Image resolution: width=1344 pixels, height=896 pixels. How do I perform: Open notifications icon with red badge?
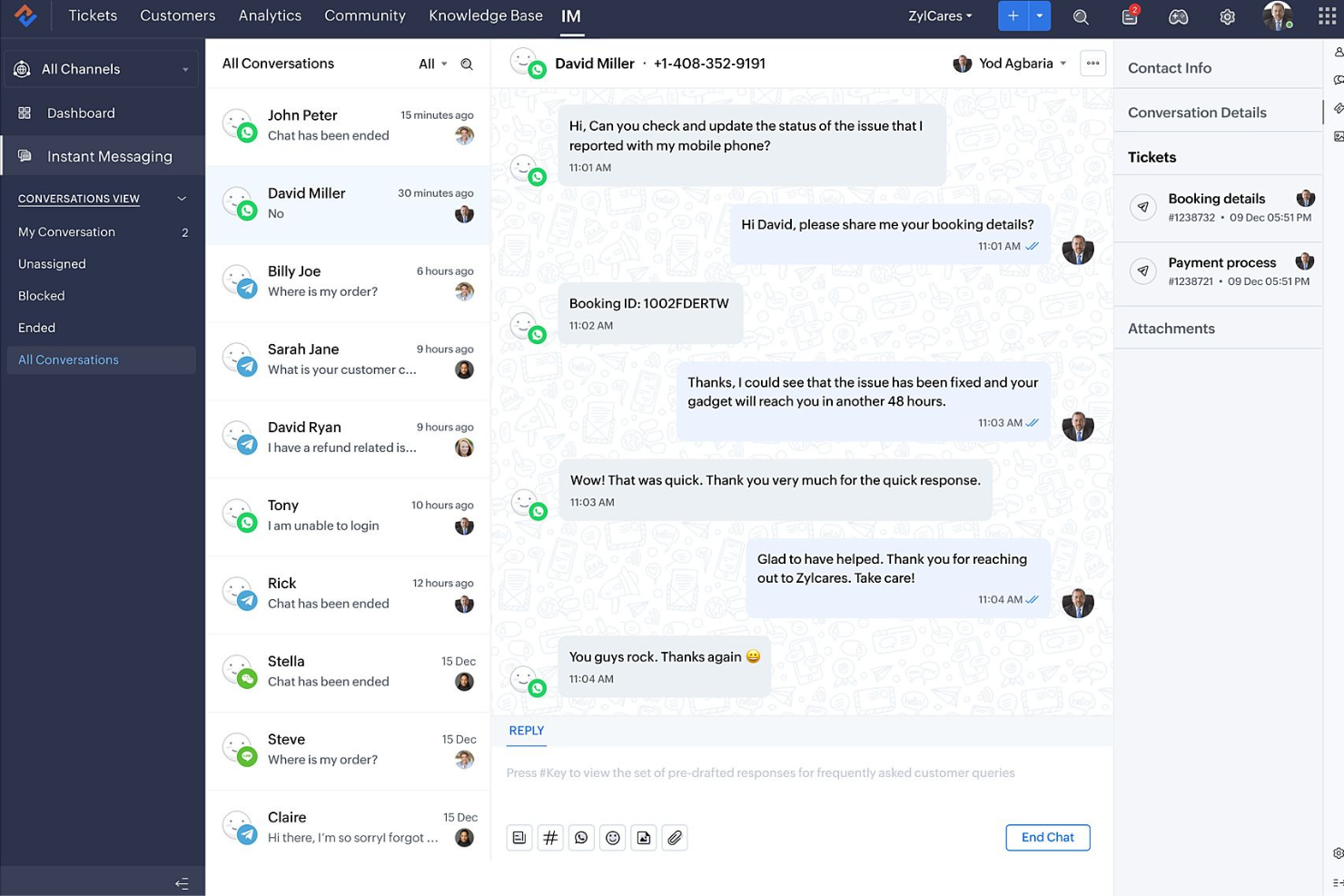[1130, 15]
